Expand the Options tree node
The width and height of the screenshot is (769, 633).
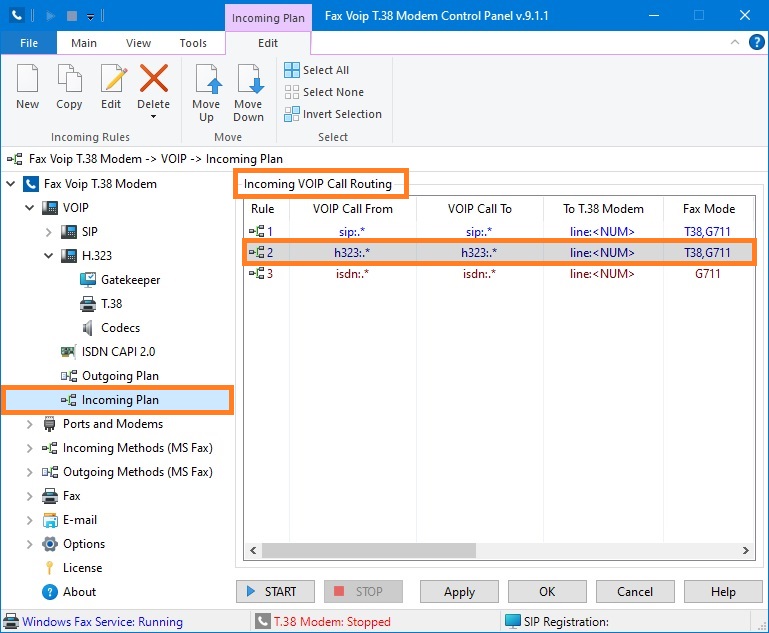[30, 544]
